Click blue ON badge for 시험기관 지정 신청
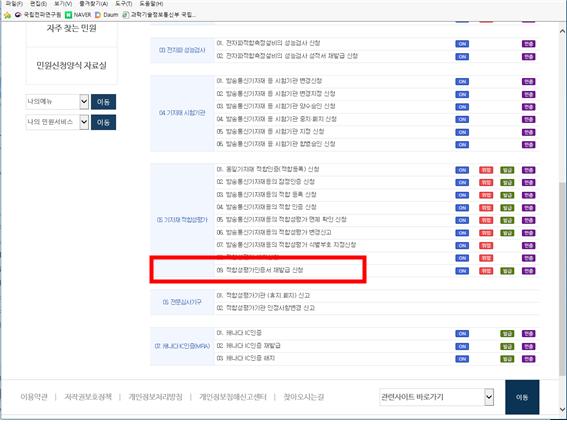The image size is (567, 424). [x=462, y=132]
